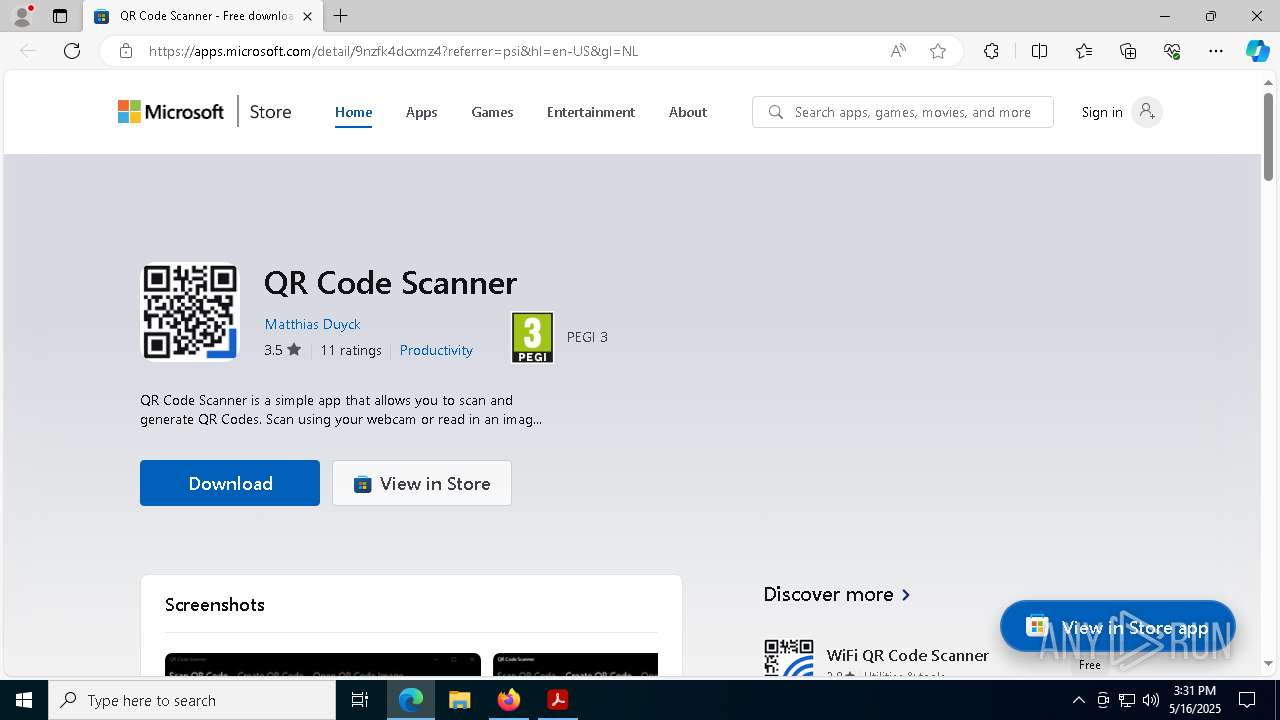This screenshot has width=1280, height=720.
Task: Open the Windows Start menu
Action: (24, 700)
